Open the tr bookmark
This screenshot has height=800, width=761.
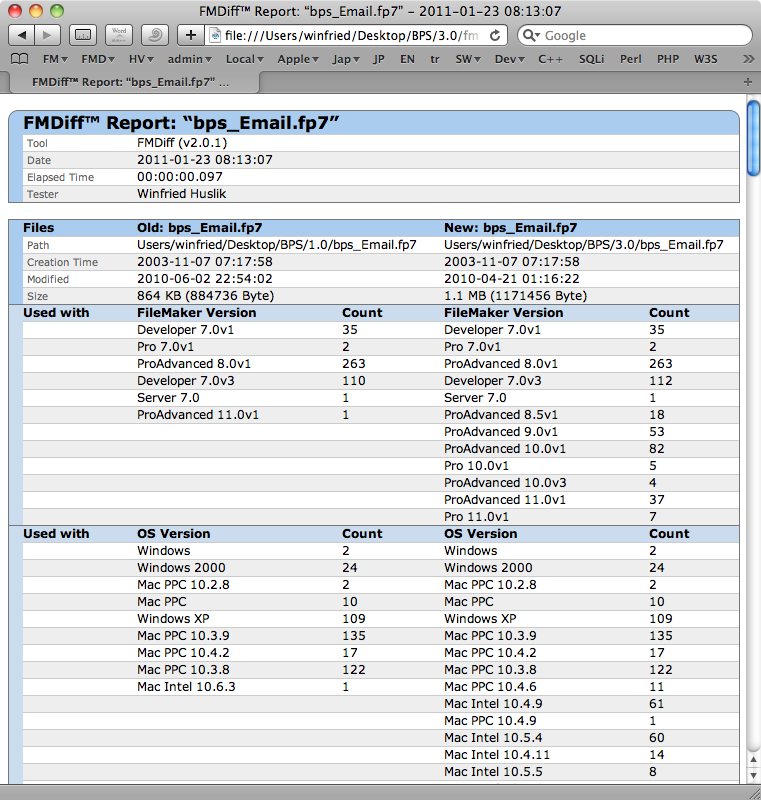pos(435,59)
